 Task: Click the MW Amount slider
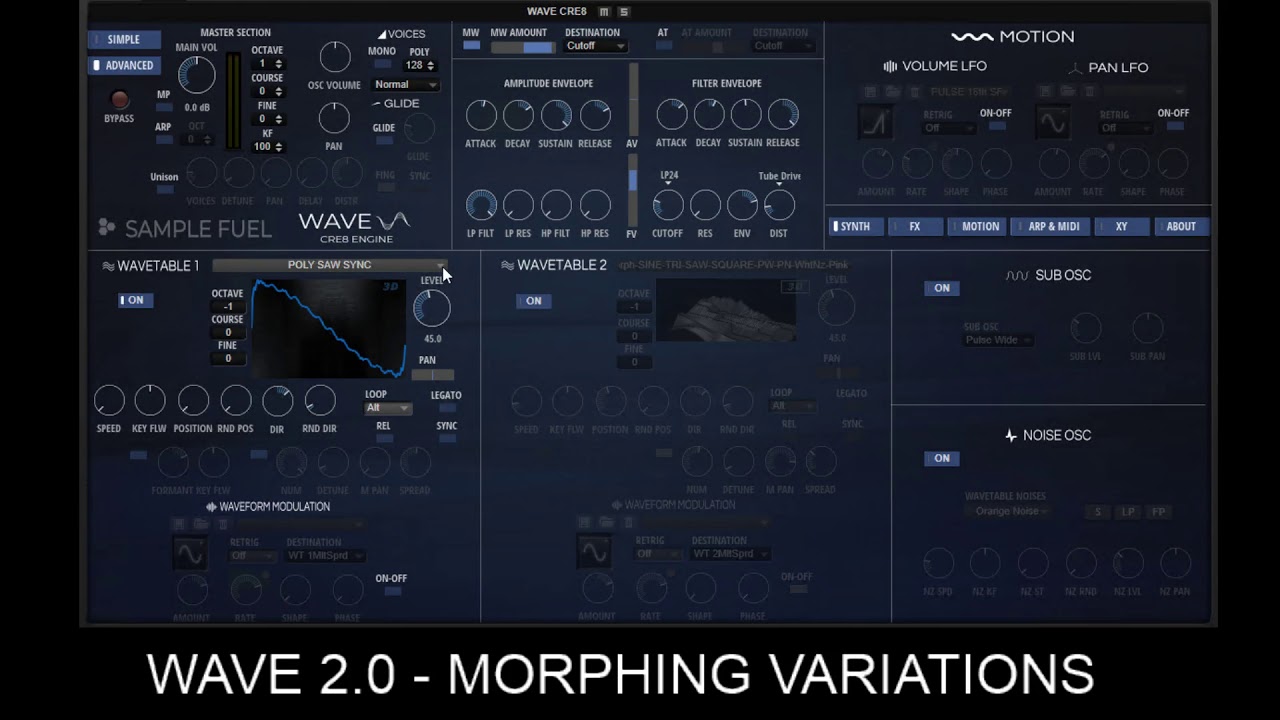521,47
